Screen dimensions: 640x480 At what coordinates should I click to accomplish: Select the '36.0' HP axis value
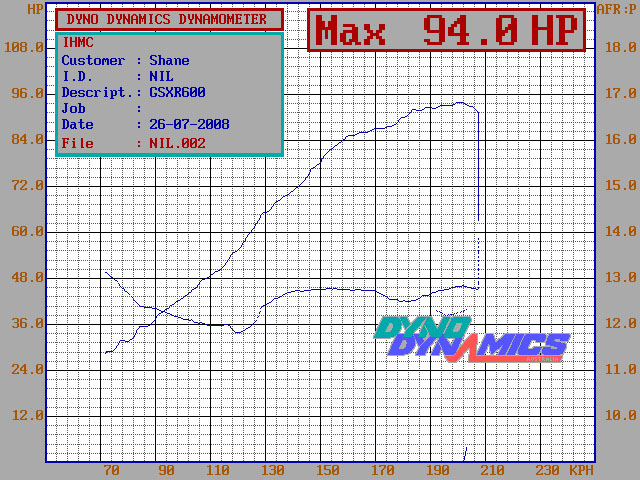pos(27,324)
